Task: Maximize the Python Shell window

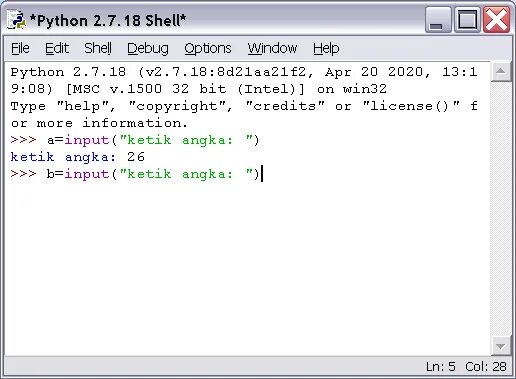Action: click(467, 20)
